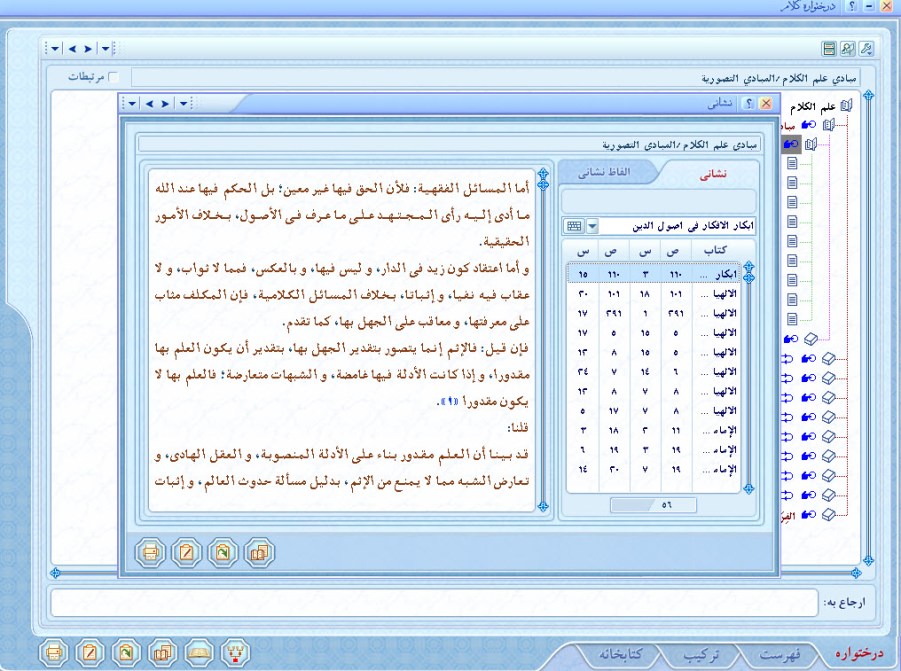Enable the مرتبطات checkbox
This screenshot has width=901, height=671.
(x=113, y=77)
